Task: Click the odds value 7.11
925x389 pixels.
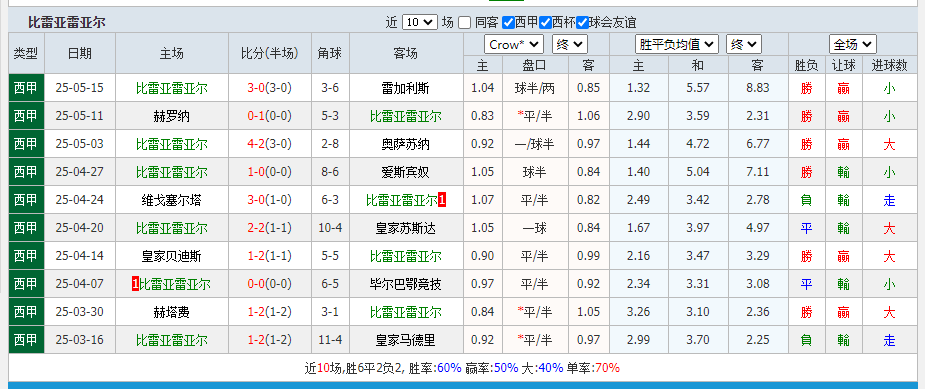Action: (x=758, y=172)
